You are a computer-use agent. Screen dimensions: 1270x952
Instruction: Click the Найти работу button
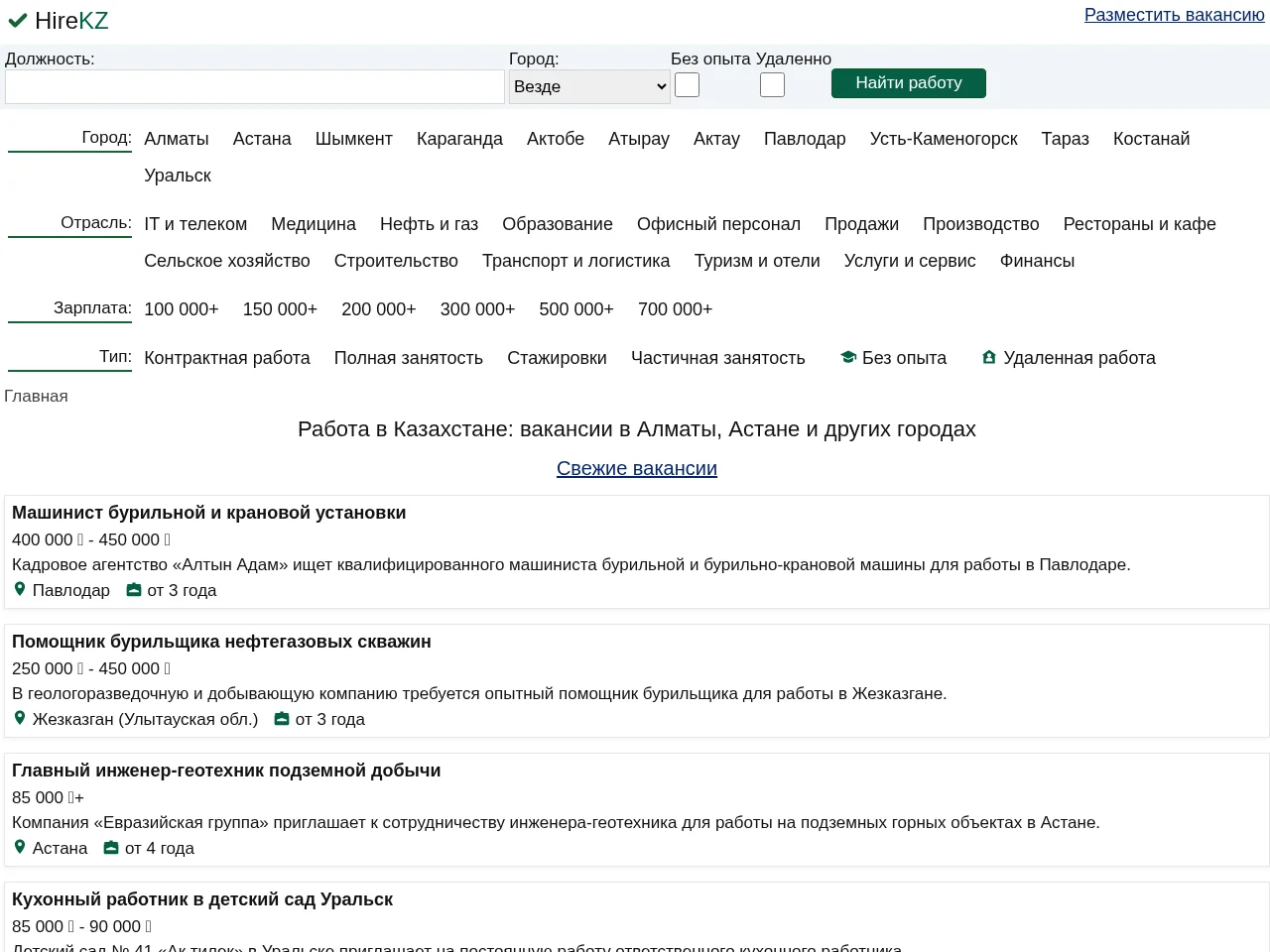click(x=909, y=83)
